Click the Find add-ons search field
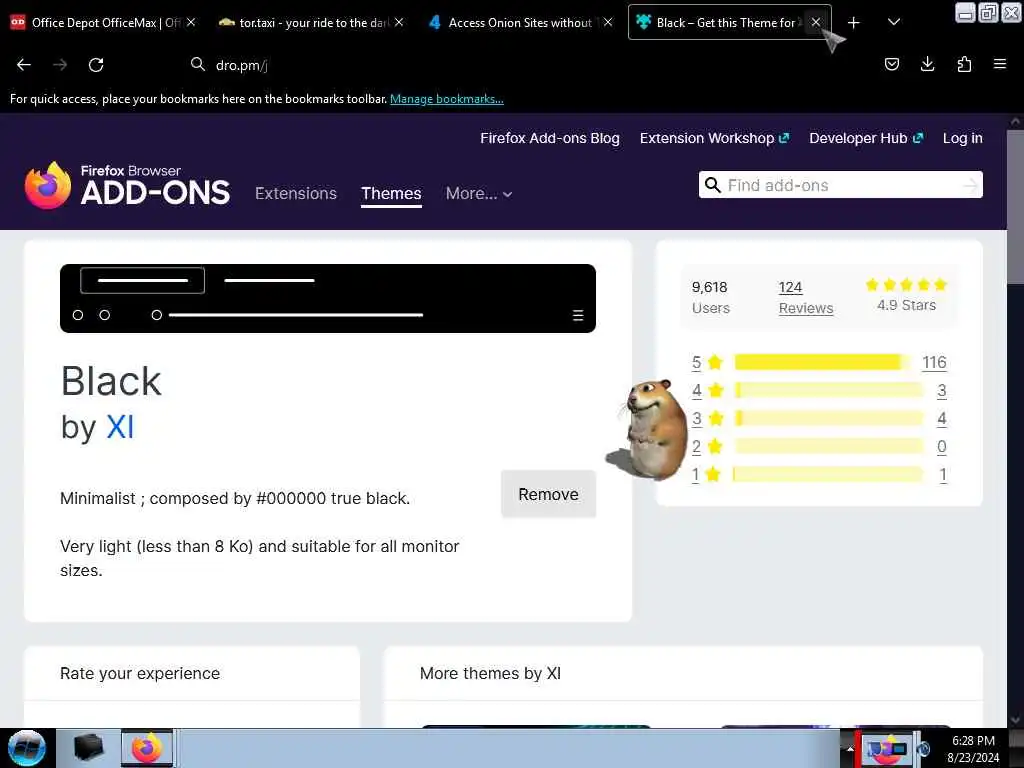This screenshot has width=1024, height=768. pyautogui.click(x=840, y=185)
